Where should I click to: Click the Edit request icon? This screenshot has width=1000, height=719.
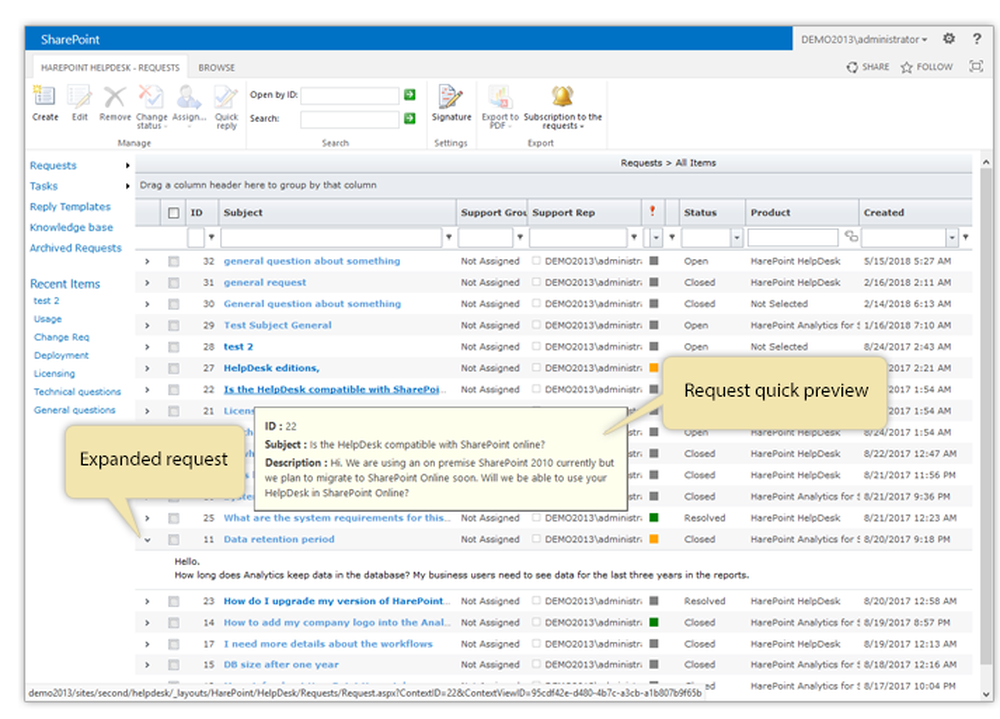[80, 96]
